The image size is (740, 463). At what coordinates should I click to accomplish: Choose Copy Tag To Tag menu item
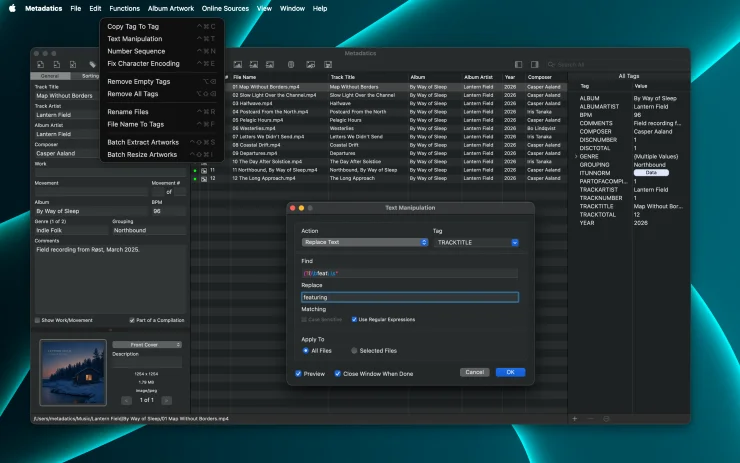pos(161,27)
